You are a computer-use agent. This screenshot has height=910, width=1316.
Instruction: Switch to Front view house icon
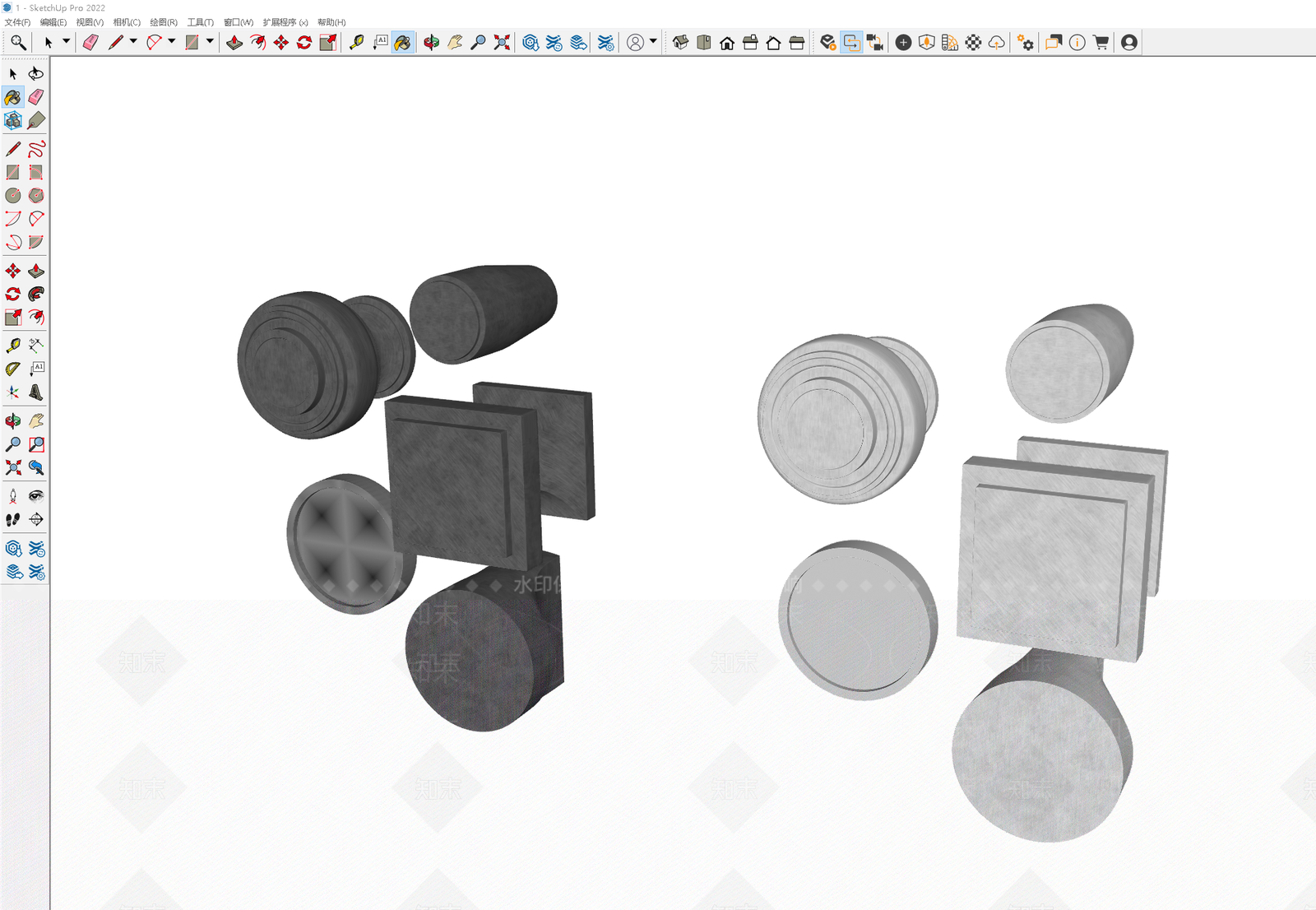coord(727,42)
